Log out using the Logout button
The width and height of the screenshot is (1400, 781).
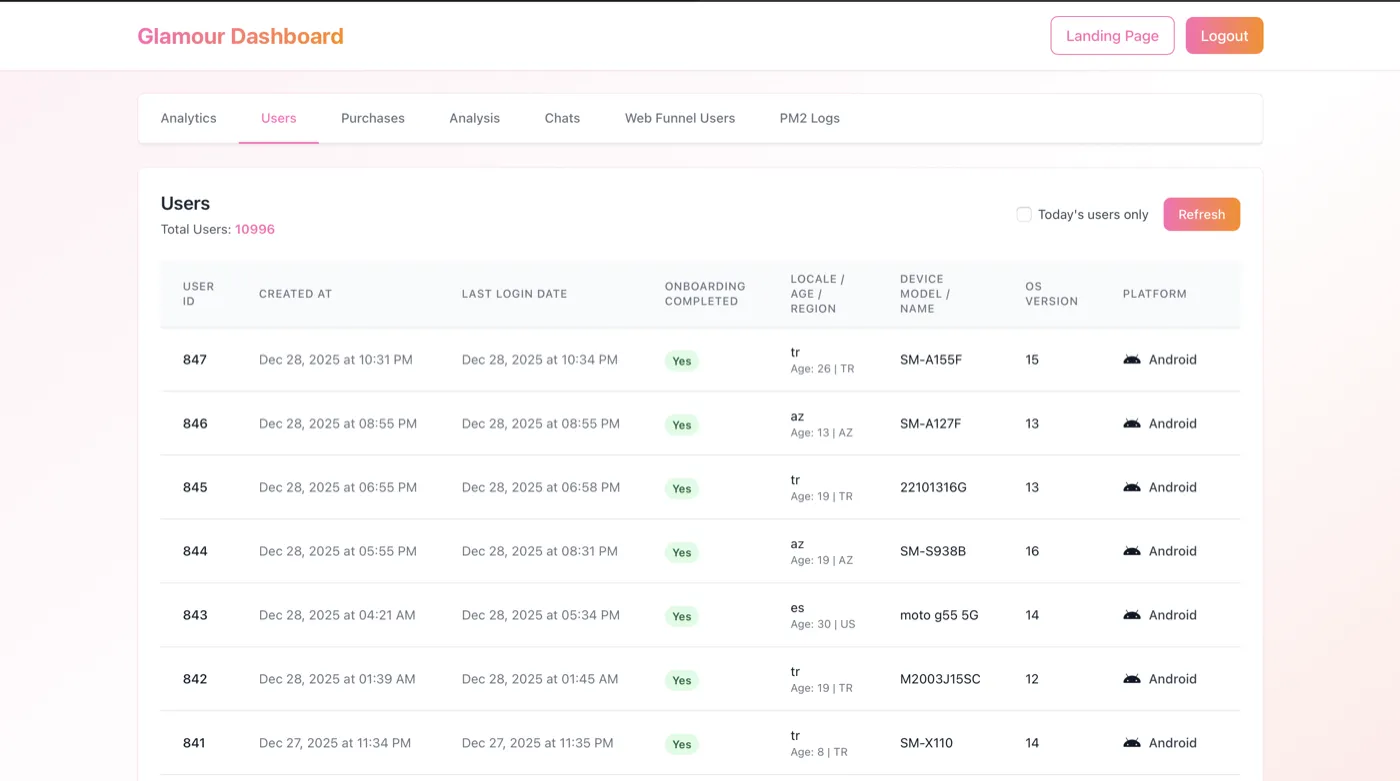[x=1225, y=36]
